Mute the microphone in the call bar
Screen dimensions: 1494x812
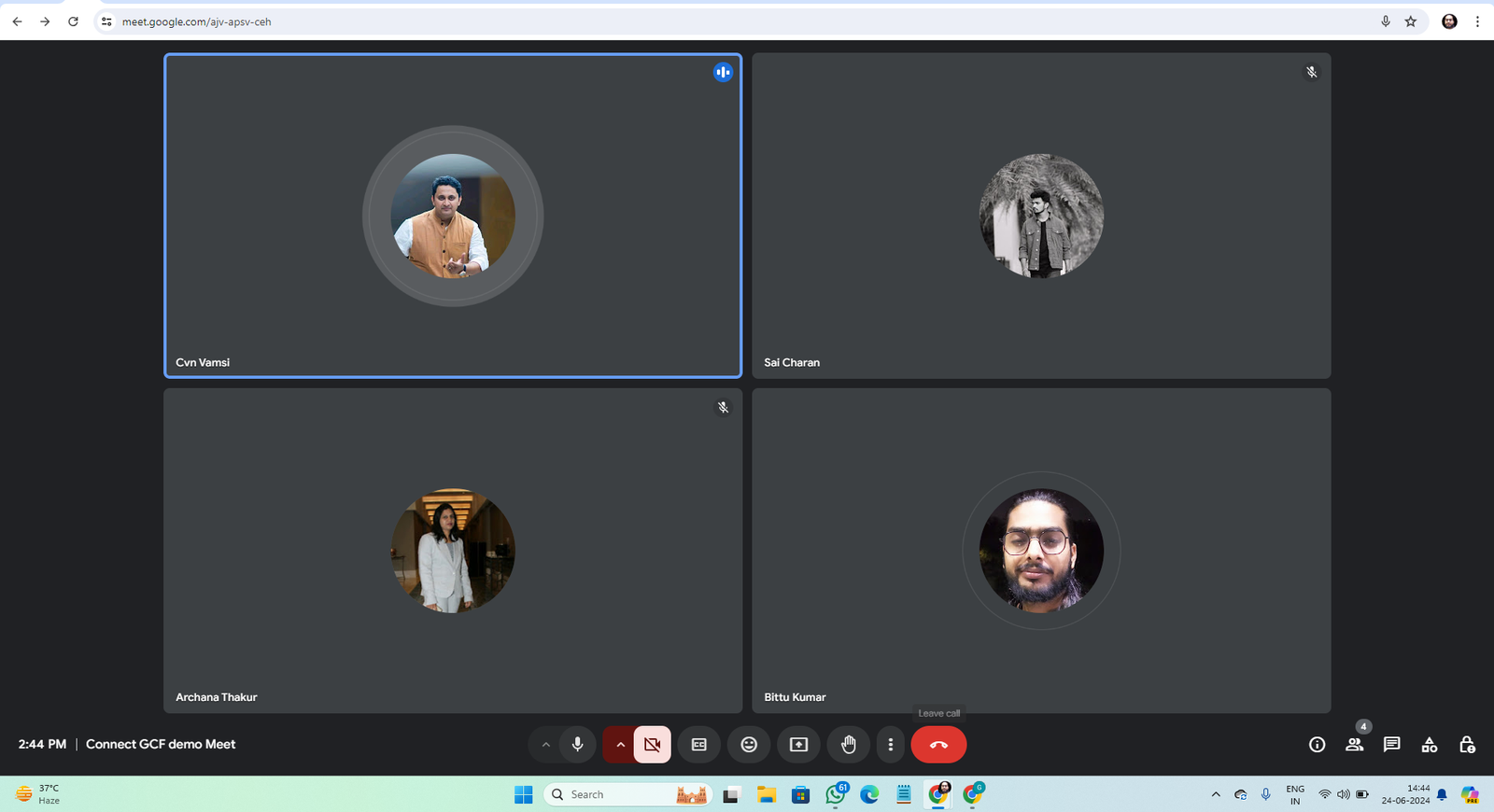click(577, 745)
